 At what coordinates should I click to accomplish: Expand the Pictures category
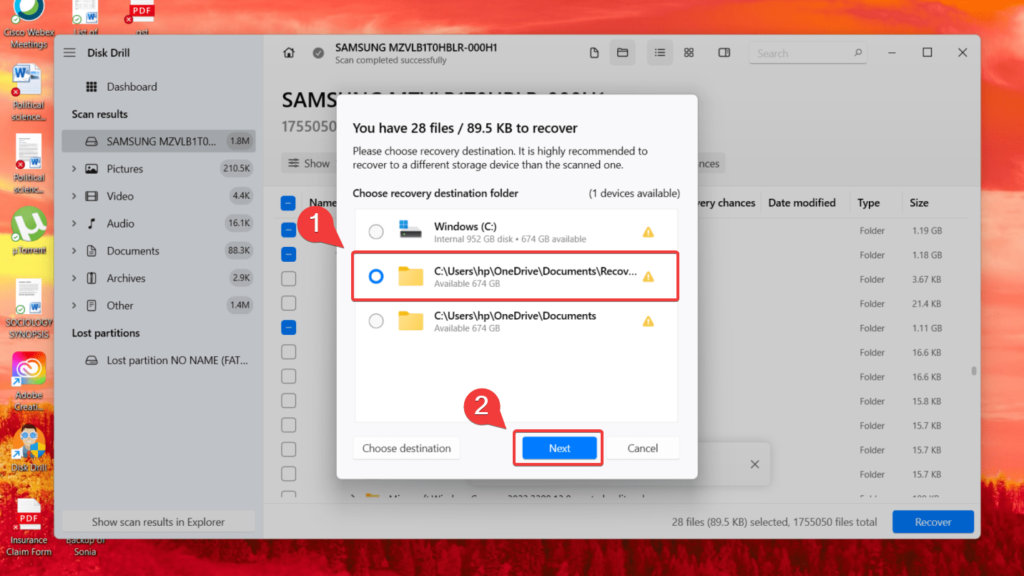(74, 169)
